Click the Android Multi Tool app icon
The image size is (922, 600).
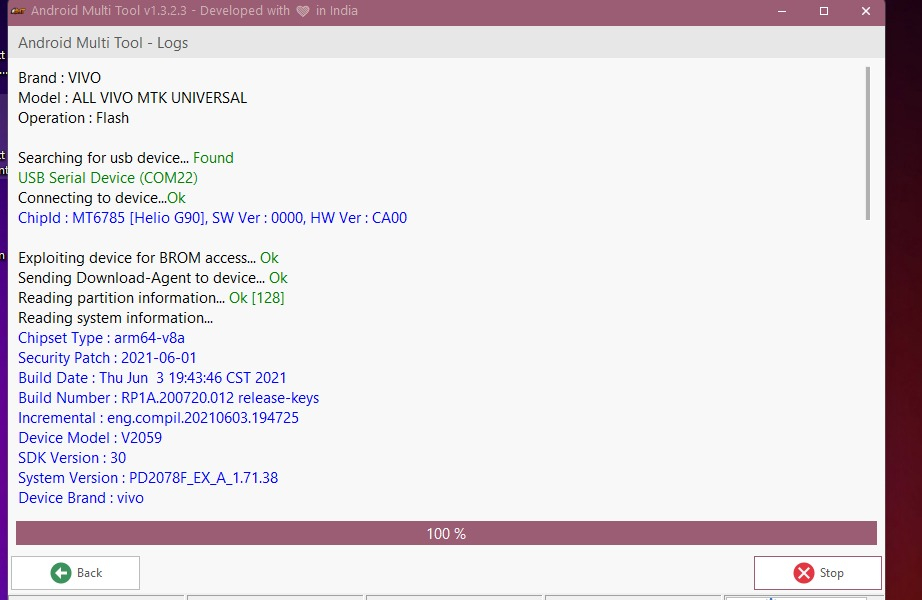[16, 12]
